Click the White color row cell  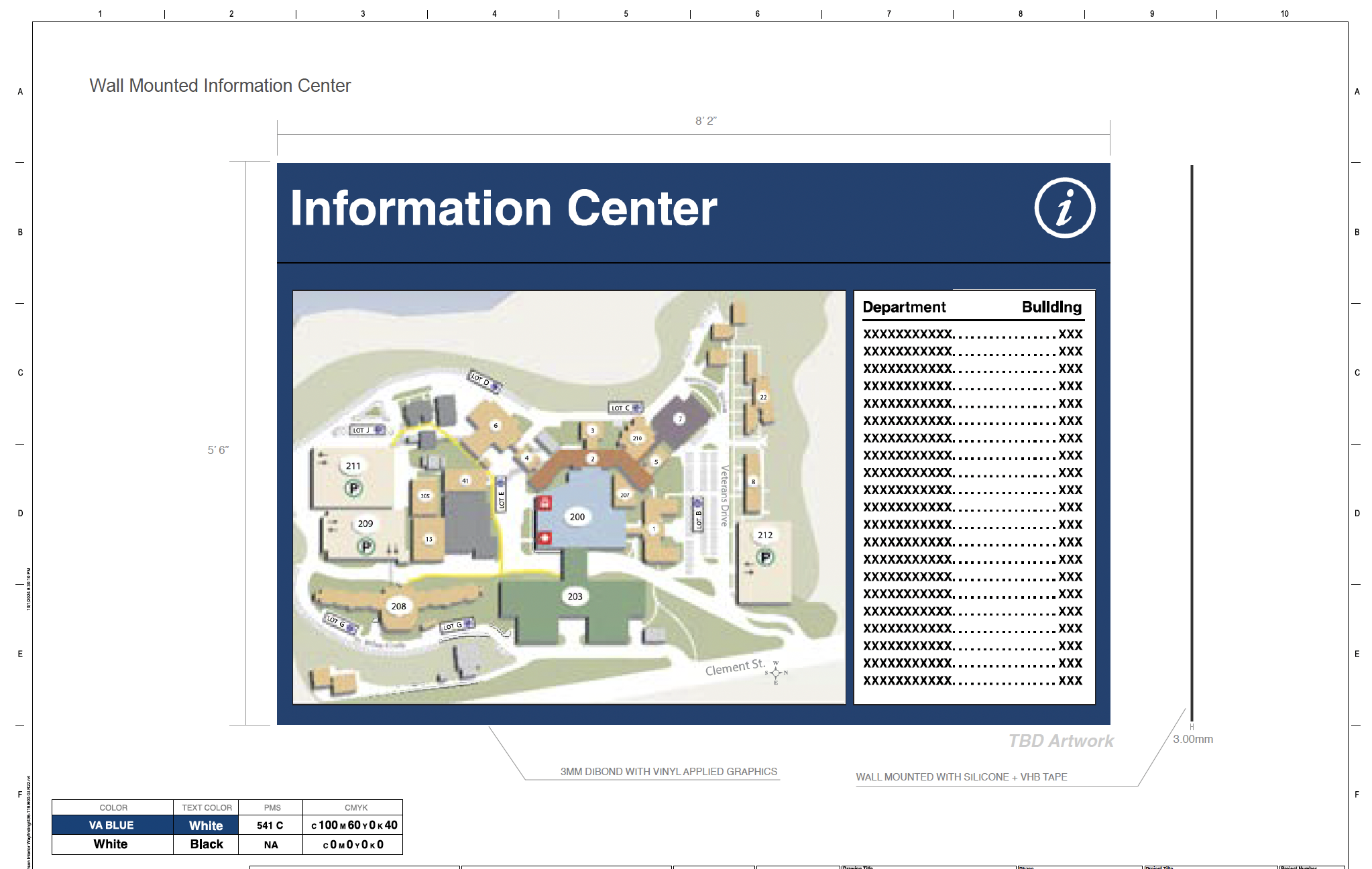111,844
